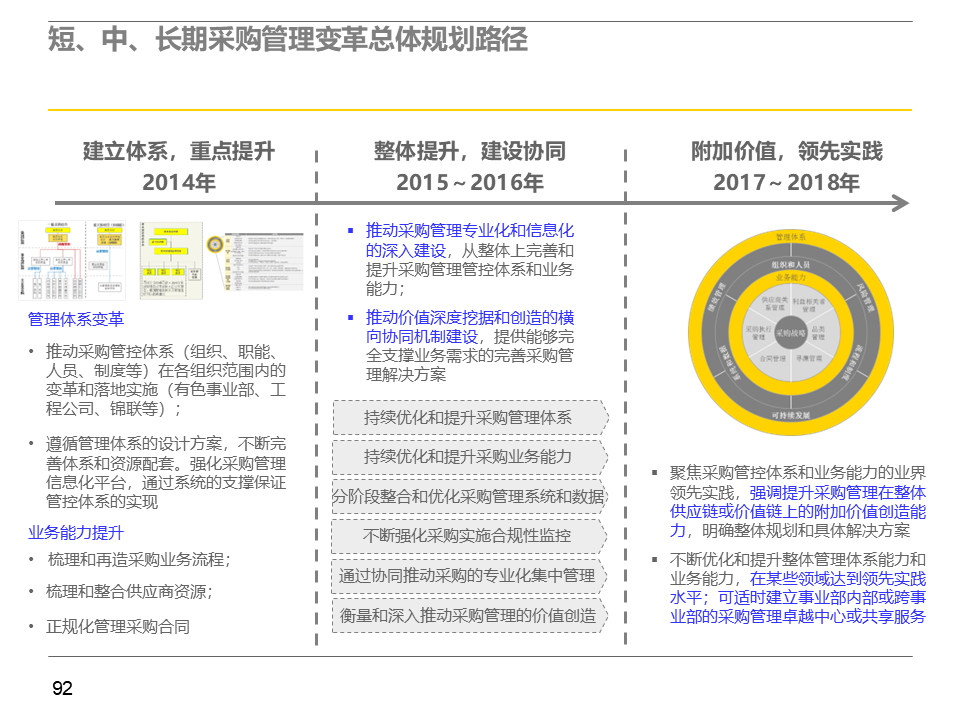Click 组织和人员 segment in the gray ring

790,264
